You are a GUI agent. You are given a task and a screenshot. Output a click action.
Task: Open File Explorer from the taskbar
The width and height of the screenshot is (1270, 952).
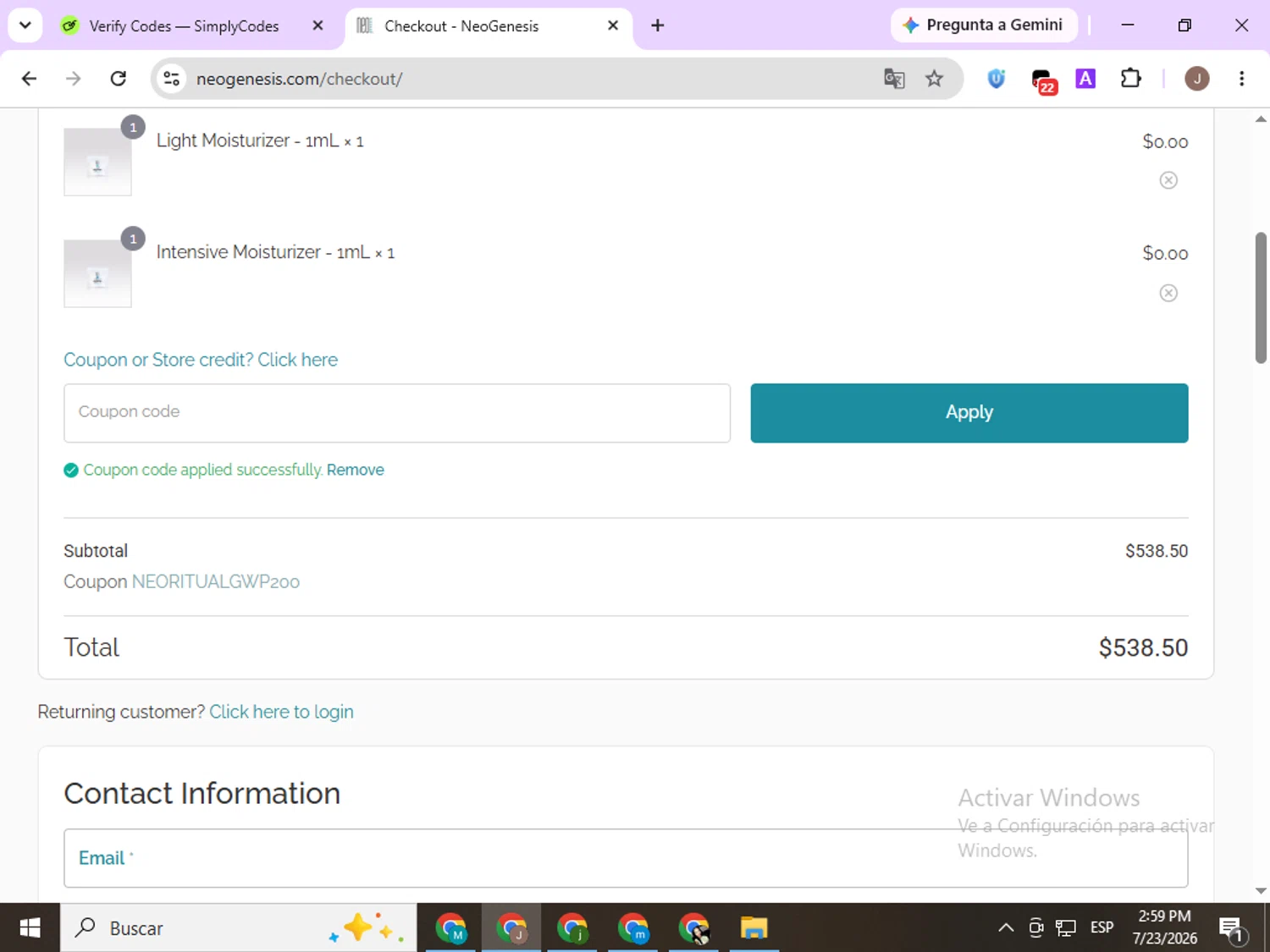click(x=754, y=928)
